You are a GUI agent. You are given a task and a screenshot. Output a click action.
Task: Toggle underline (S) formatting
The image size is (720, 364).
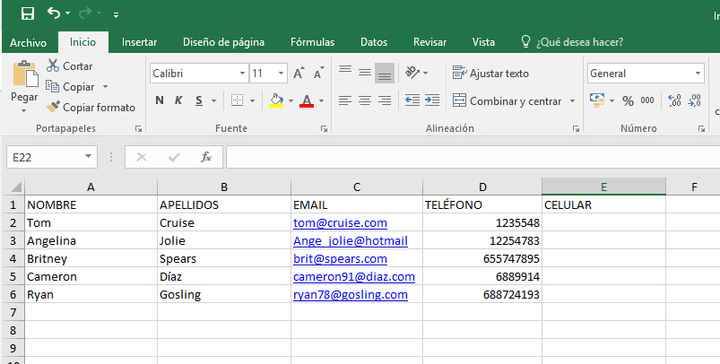(x=199, y=100)
